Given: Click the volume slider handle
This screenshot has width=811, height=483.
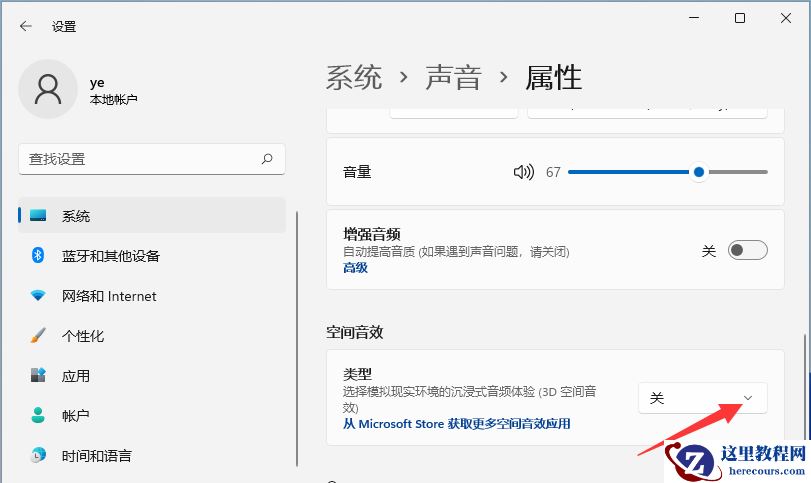Looking at the screenshot, I should click(699, 172).
